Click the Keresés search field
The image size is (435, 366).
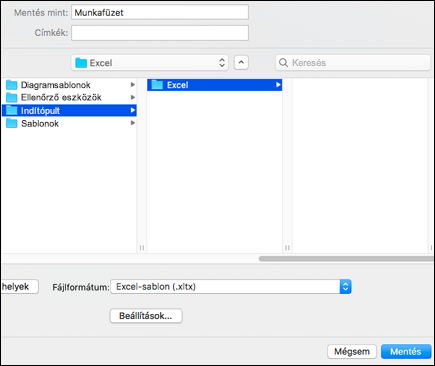click(x=353, y=63)
